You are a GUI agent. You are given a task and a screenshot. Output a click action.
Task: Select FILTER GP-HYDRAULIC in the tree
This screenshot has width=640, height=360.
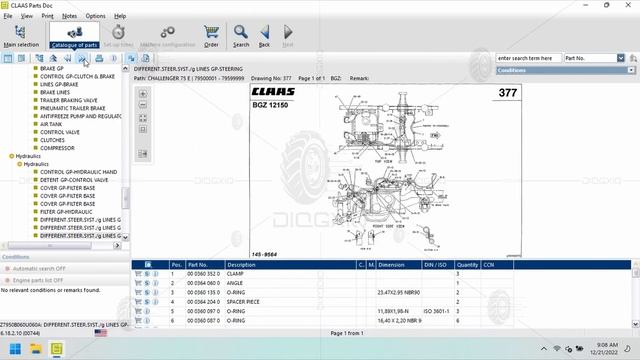(66, 212)
